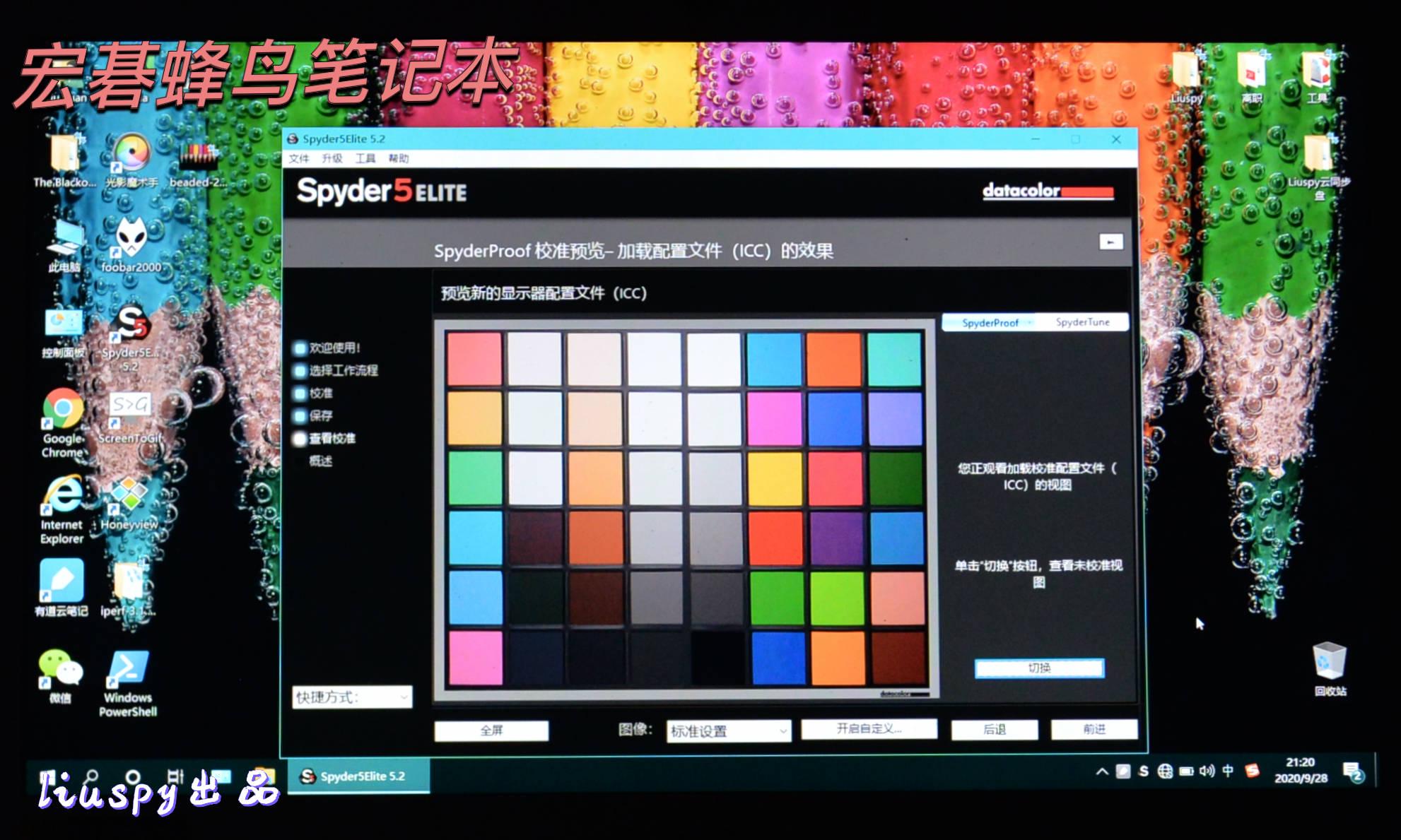Image resolution: width=1401 pixels, height=840 pixels.
Task: Open the 工具 menu
Action: (x=365, y=158)
